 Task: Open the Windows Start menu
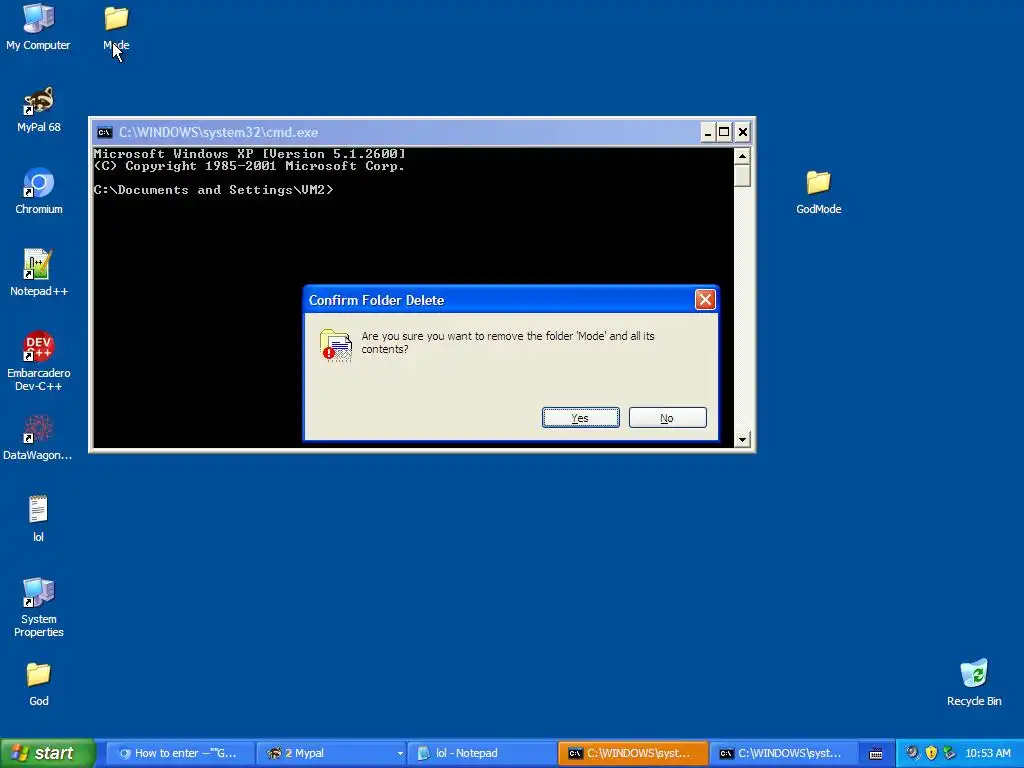pyautogui.click(x=47, y=753)
